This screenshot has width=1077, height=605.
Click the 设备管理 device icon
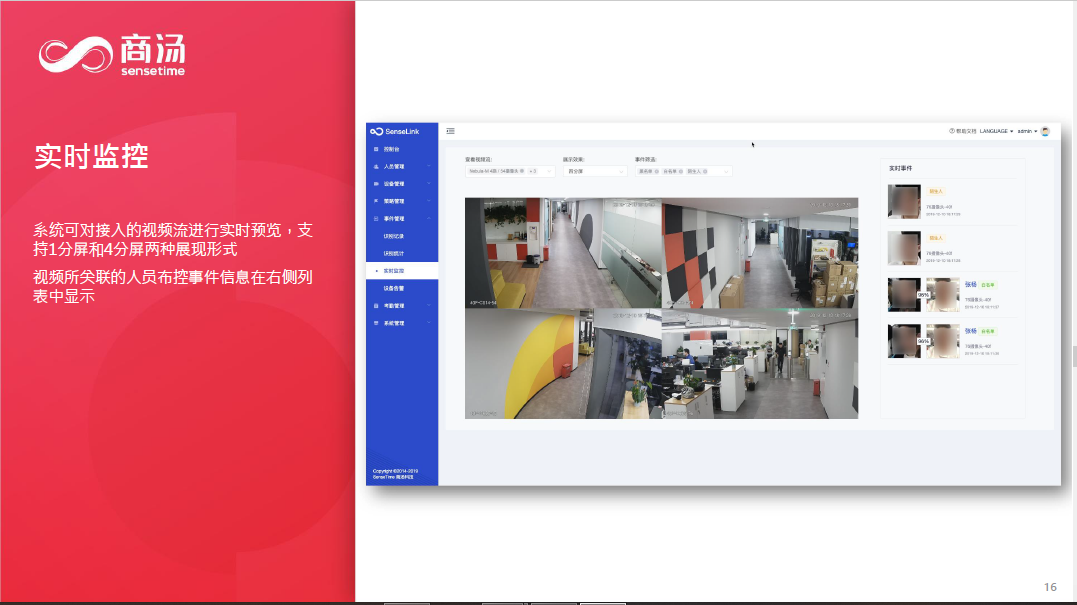point(376,184)
